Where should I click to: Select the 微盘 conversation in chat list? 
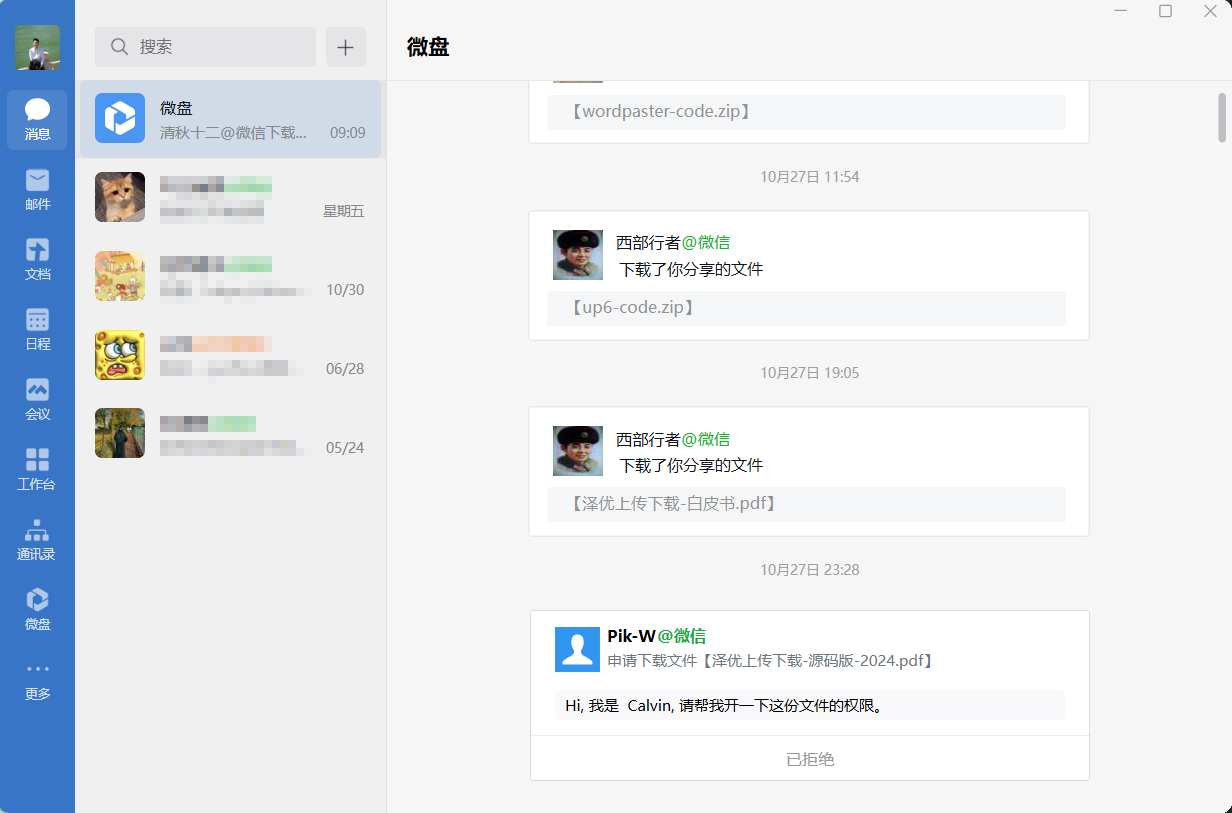point(230,119)
